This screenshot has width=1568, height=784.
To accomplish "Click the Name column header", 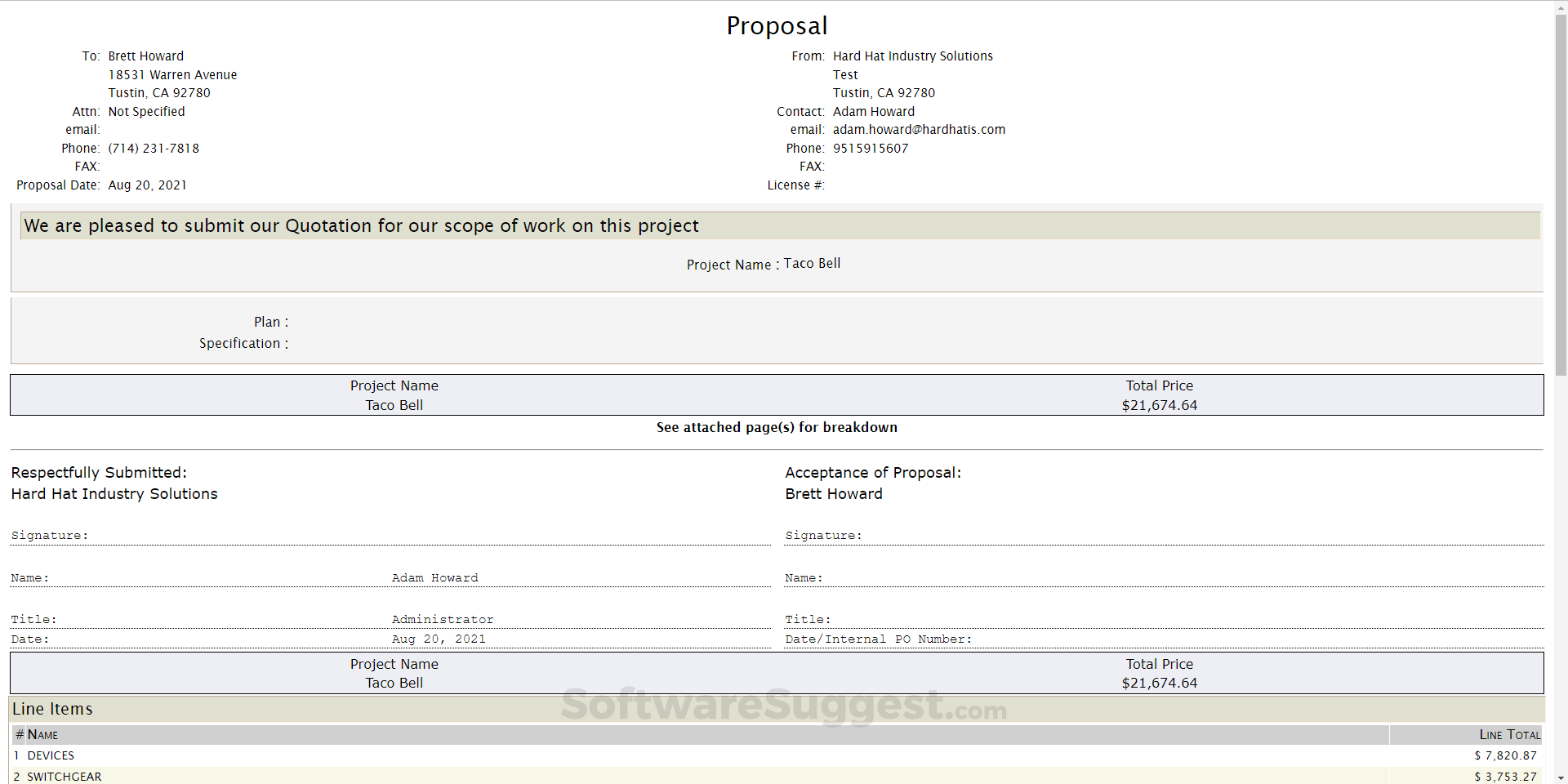I will 42,735.
